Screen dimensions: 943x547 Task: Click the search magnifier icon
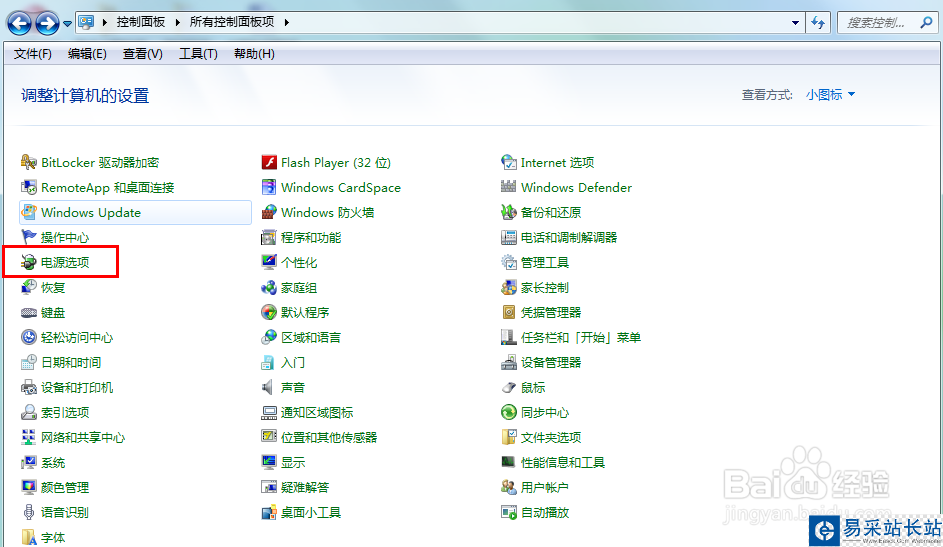(x=926, y=23)
